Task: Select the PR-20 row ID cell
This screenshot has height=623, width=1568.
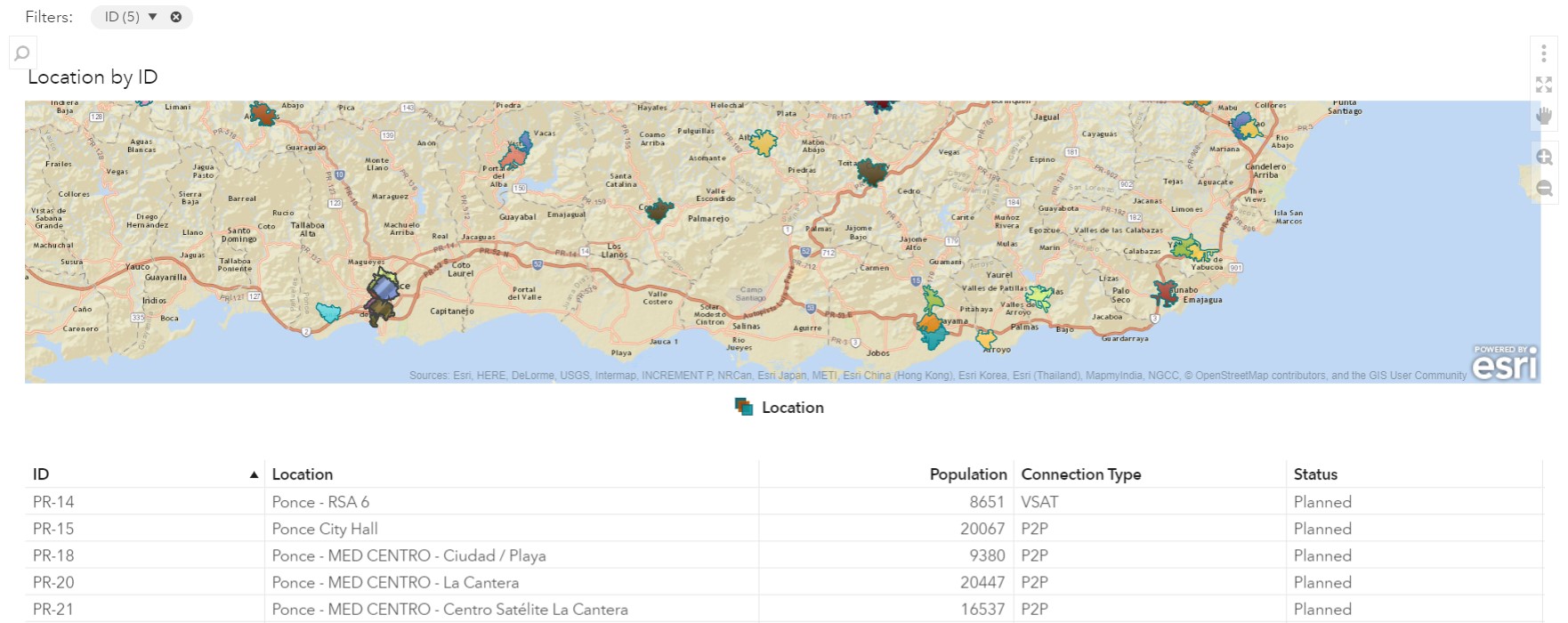Action: pyautogui.click(x=145, y=582)
